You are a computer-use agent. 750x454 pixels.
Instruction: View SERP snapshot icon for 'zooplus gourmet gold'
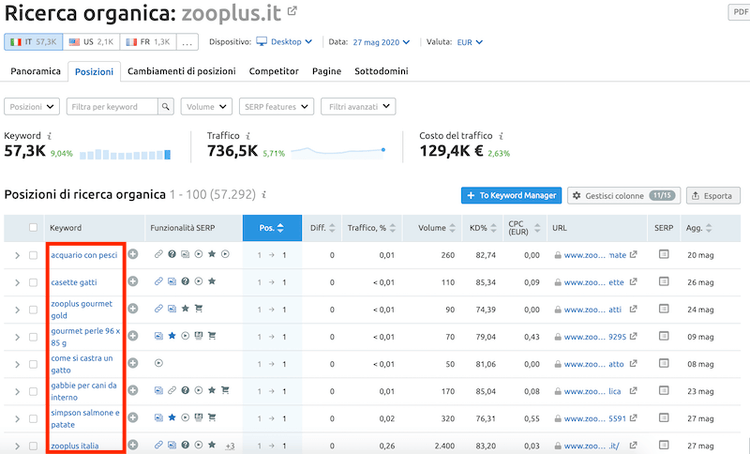pyautogui.click(x=663, y=309)
